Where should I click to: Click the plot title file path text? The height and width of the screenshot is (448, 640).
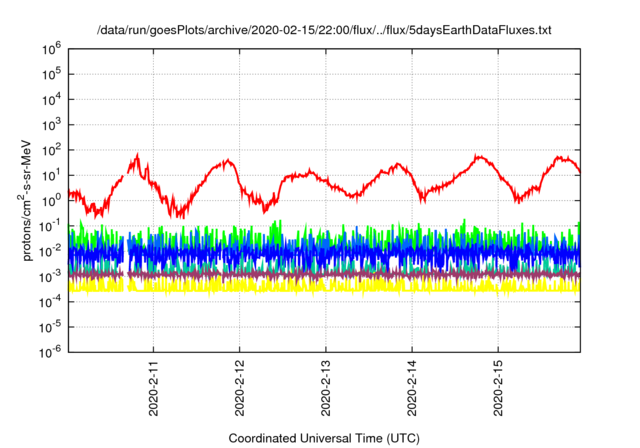(324, 30)
